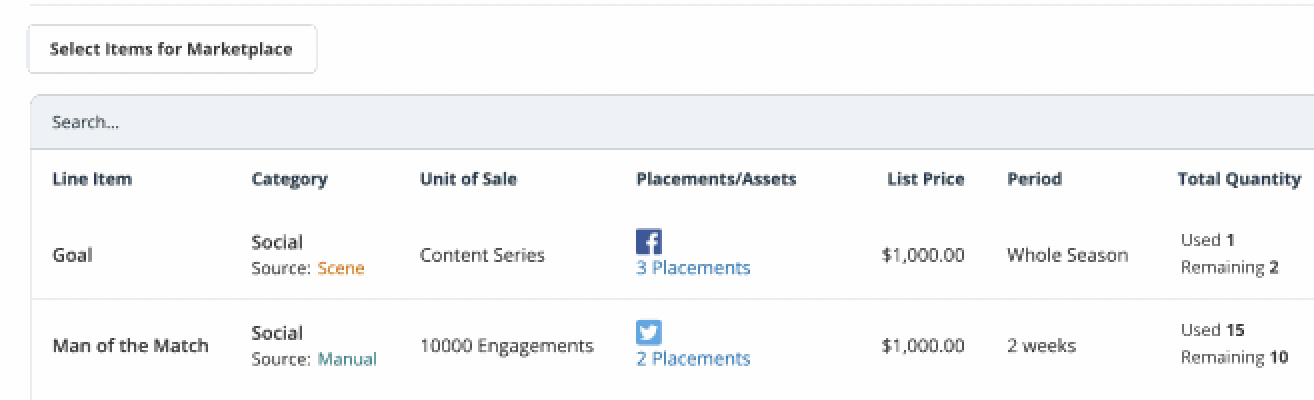Screen dimensions: 1314x400
Task: Select the Goal line item
Action: point(72,255)
